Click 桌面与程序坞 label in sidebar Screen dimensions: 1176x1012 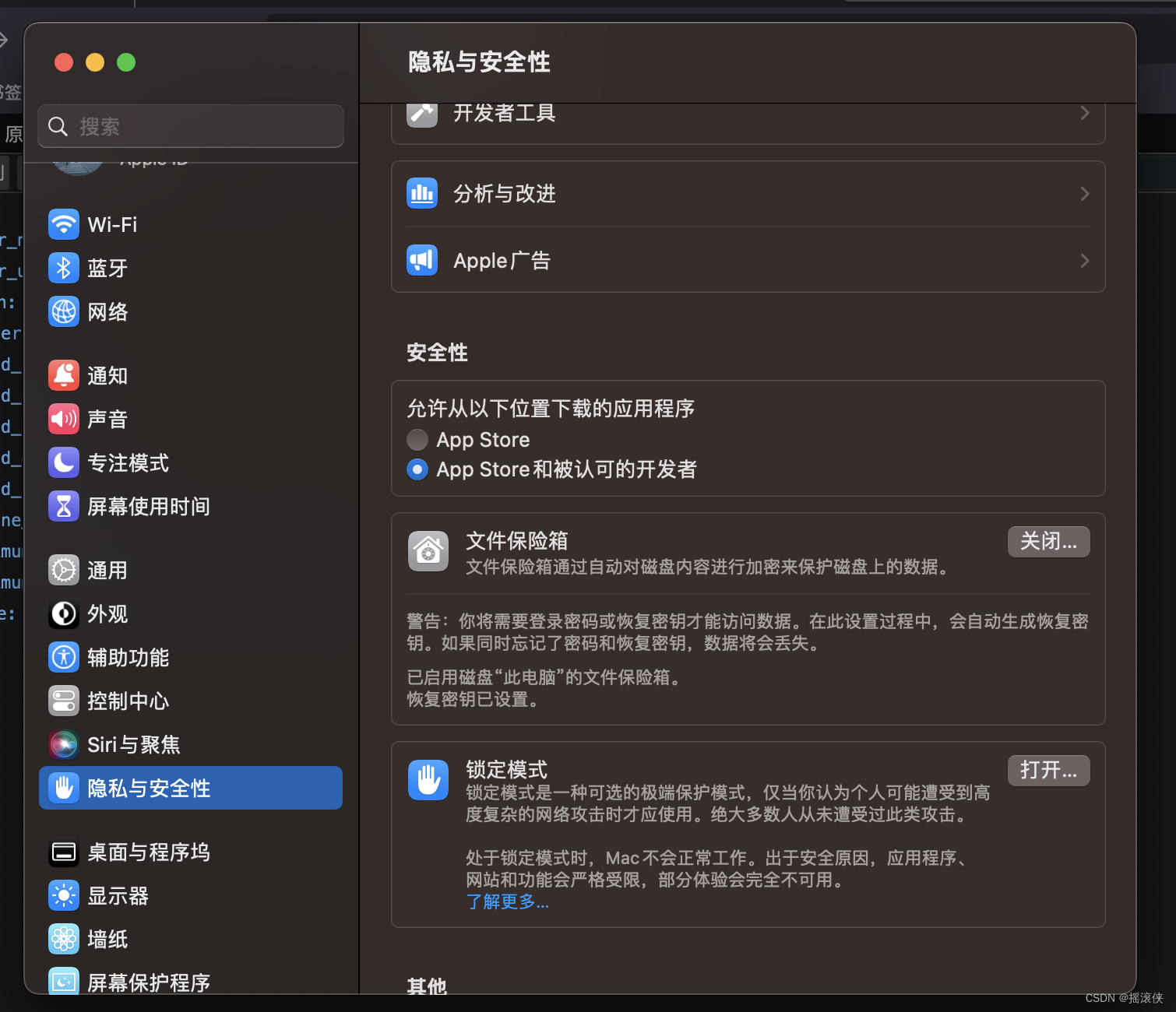point(149,852)
